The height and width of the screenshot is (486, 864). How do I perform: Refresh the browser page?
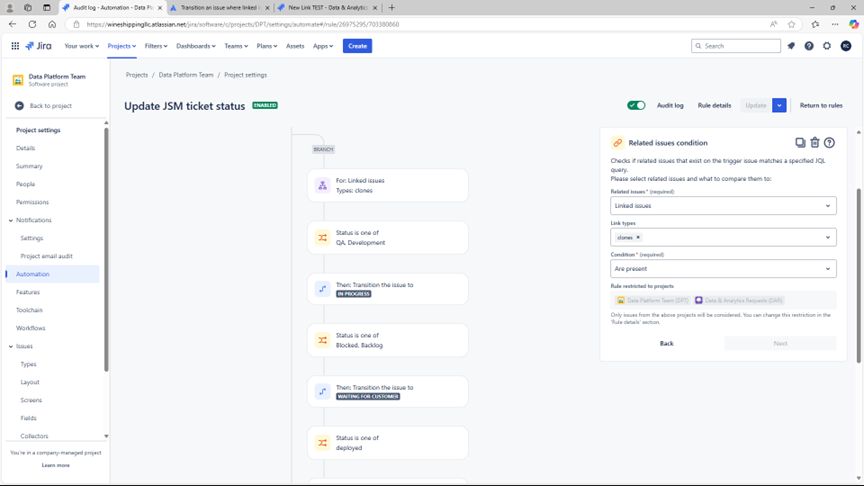33,24
